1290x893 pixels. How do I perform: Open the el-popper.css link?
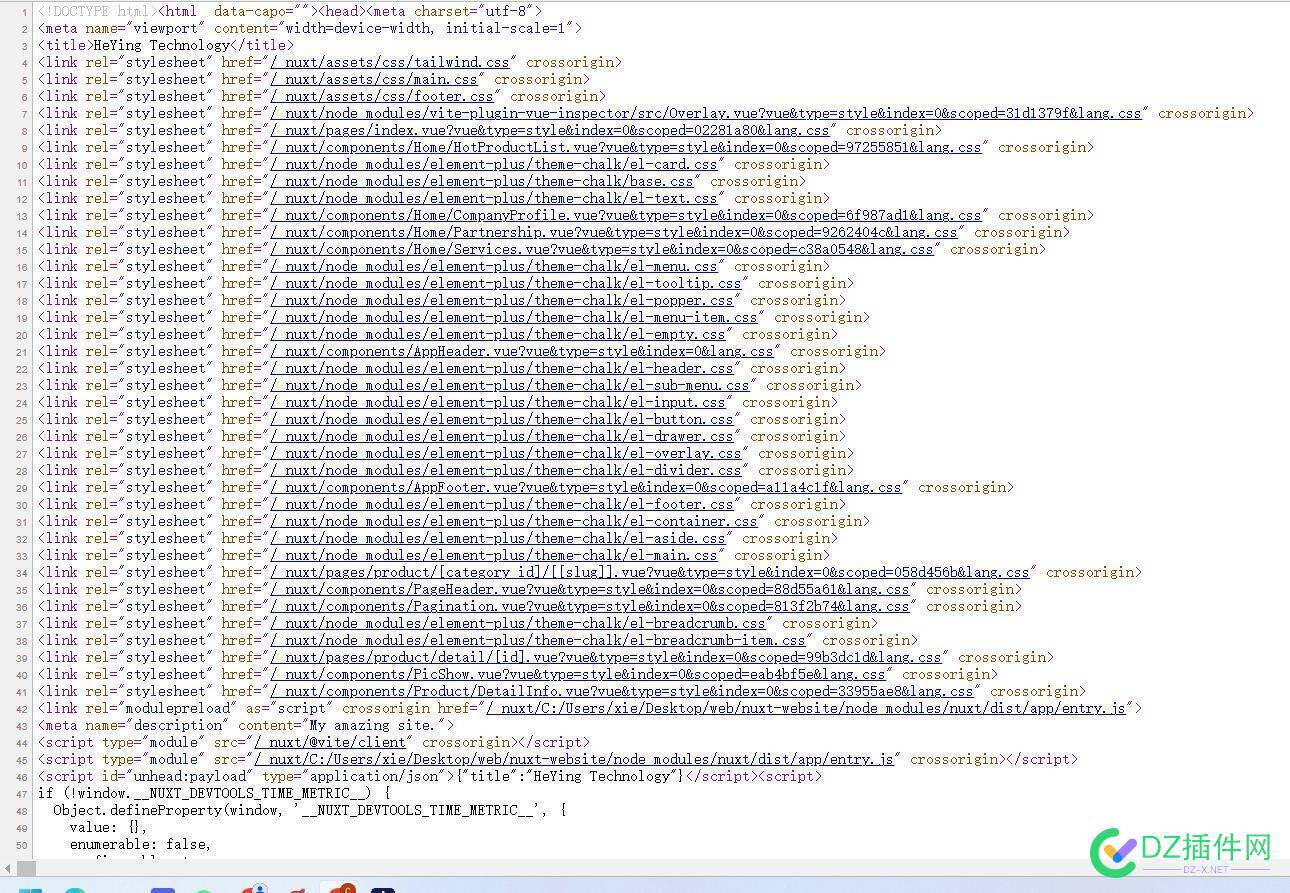(x=502, y=300)
